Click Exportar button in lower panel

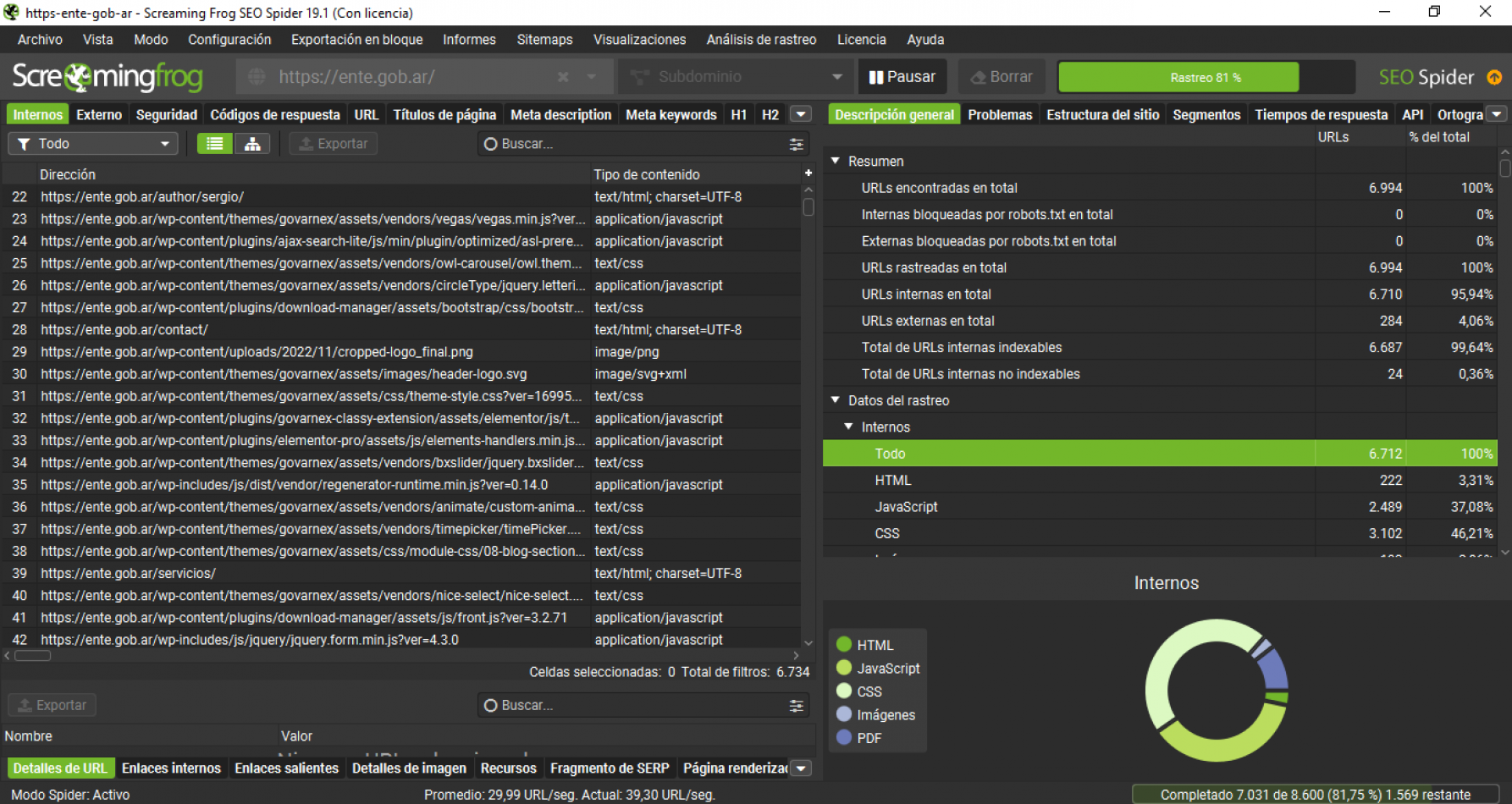tap(52, 705)
